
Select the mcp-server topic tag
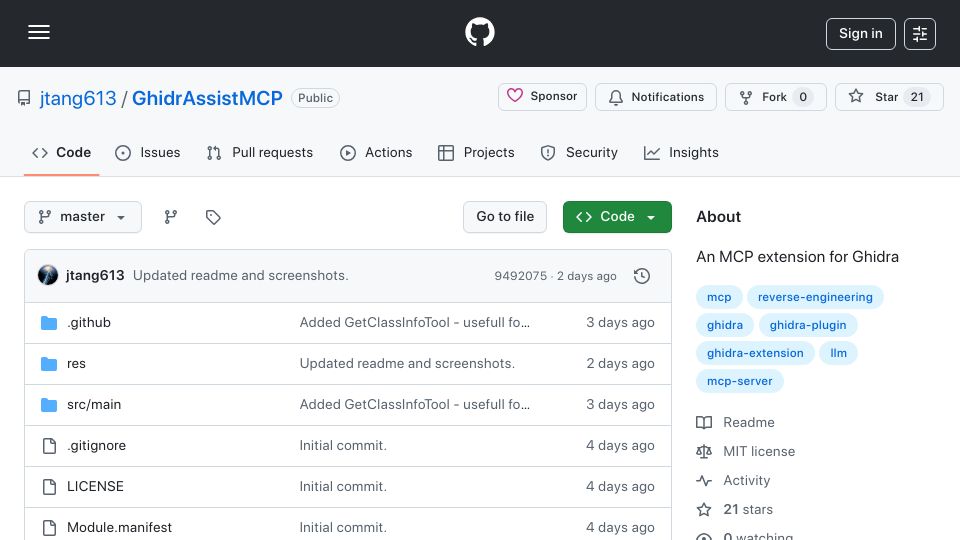(740, 381)
